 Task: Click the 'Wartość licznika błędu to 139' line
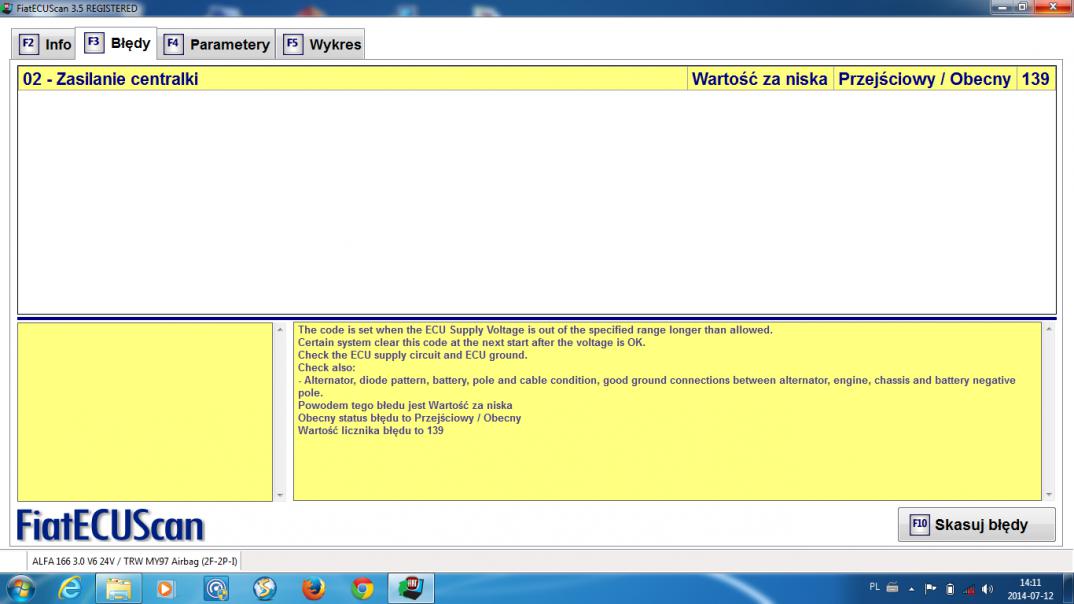click(x=371, y=431)
